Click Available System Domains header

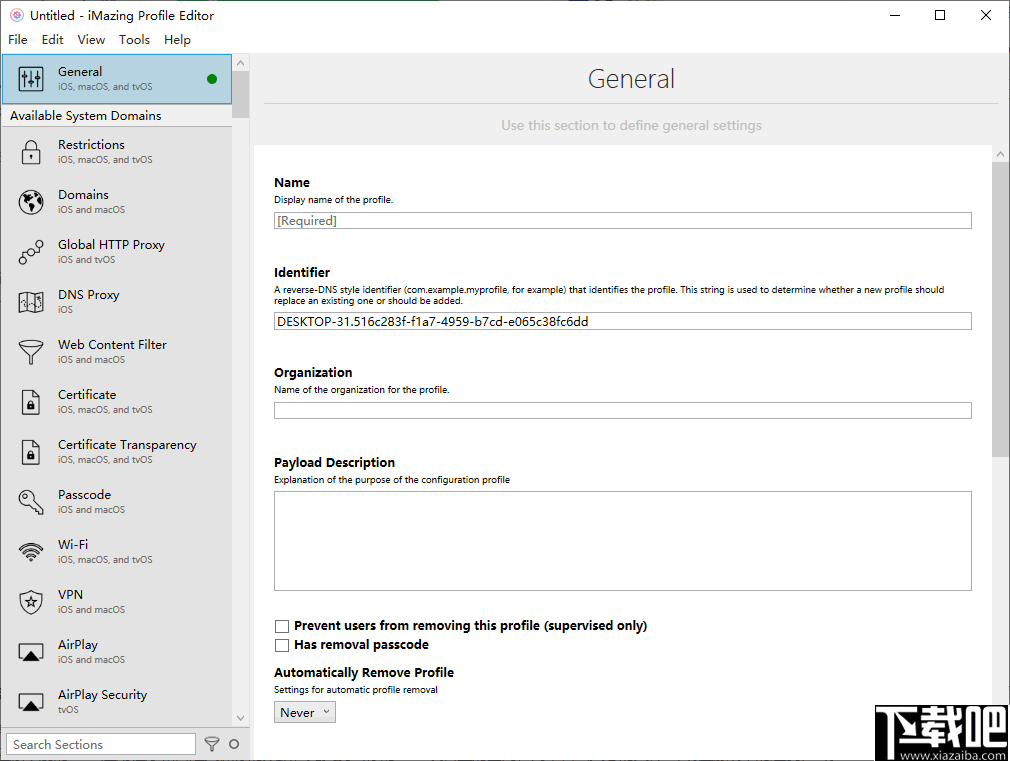(86, 116)
